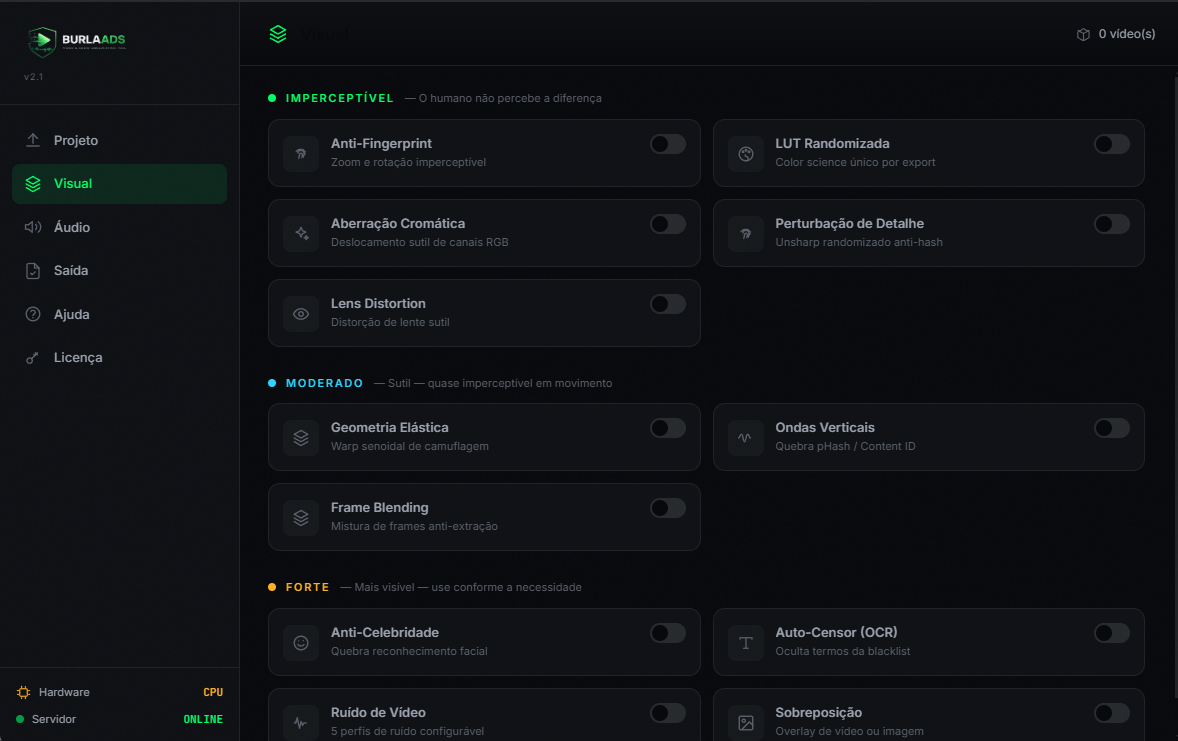Click the Visual layers icon in sidebar
The height and width of the screenshot is (741, 1178).
(x=33, y=184)
